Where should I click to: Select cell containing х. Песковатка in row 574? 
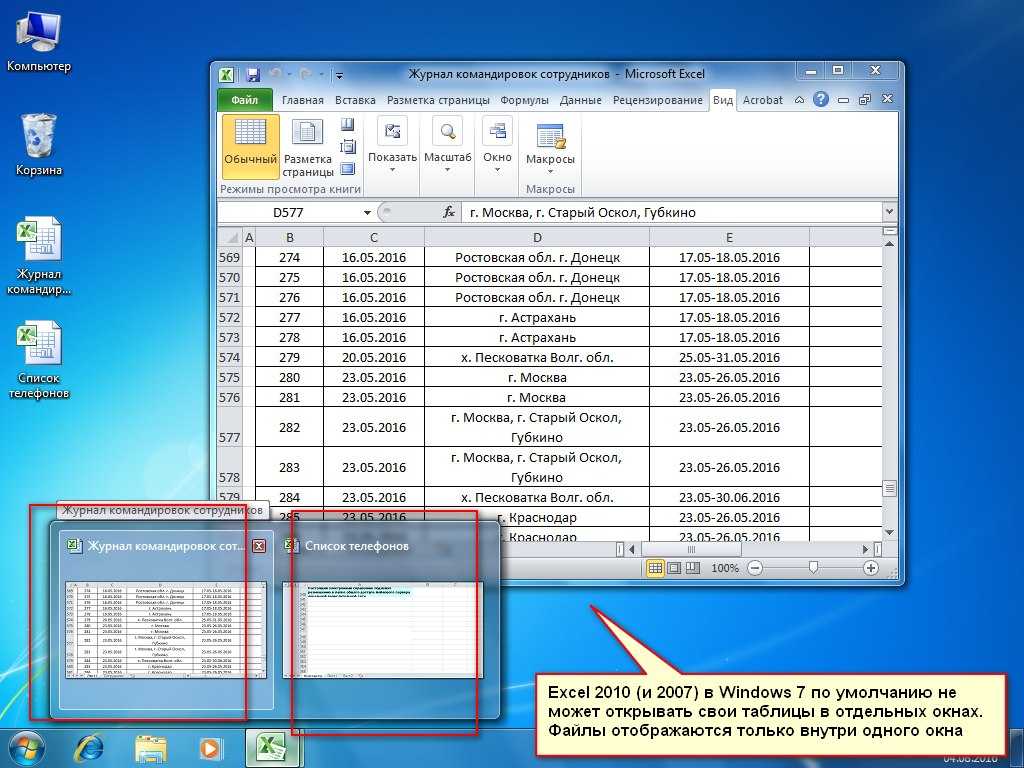point(537,357)
